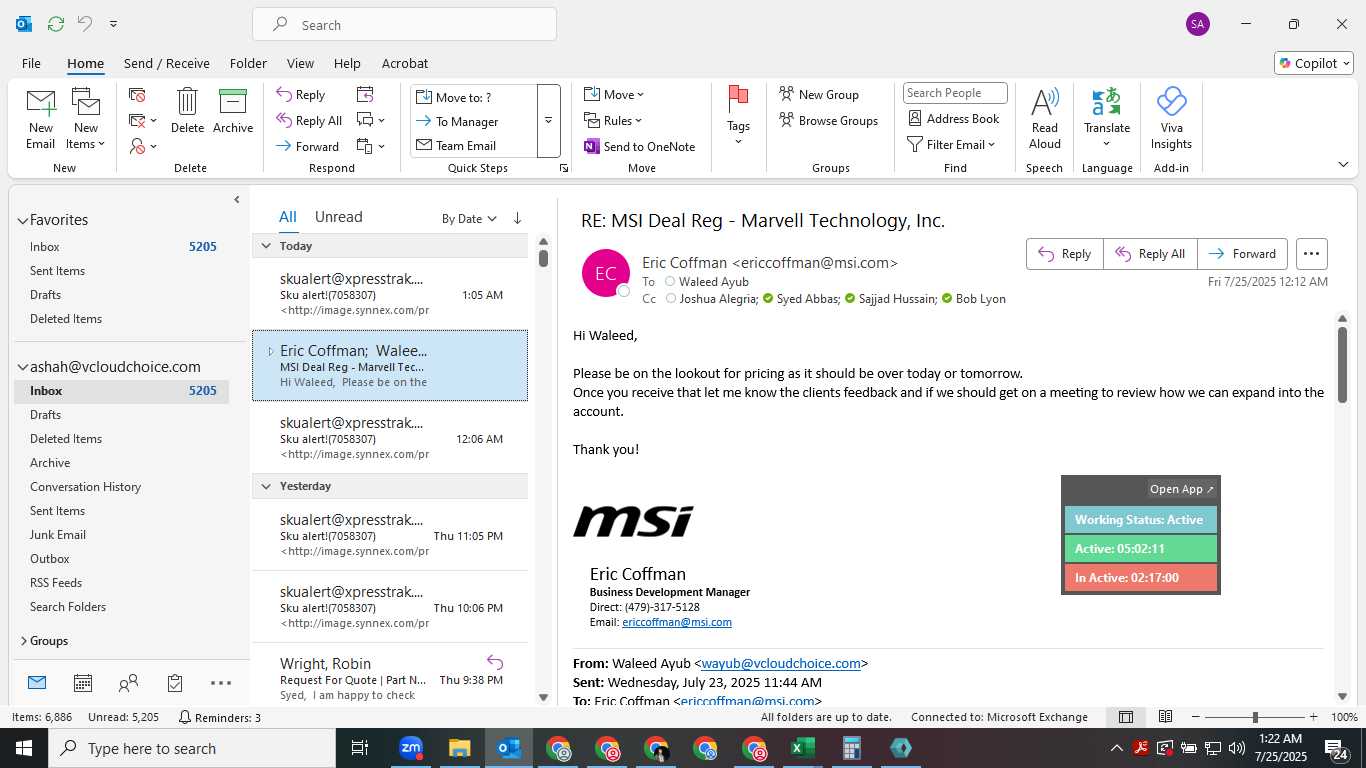Open the Move dropdown

pos(614,94)
